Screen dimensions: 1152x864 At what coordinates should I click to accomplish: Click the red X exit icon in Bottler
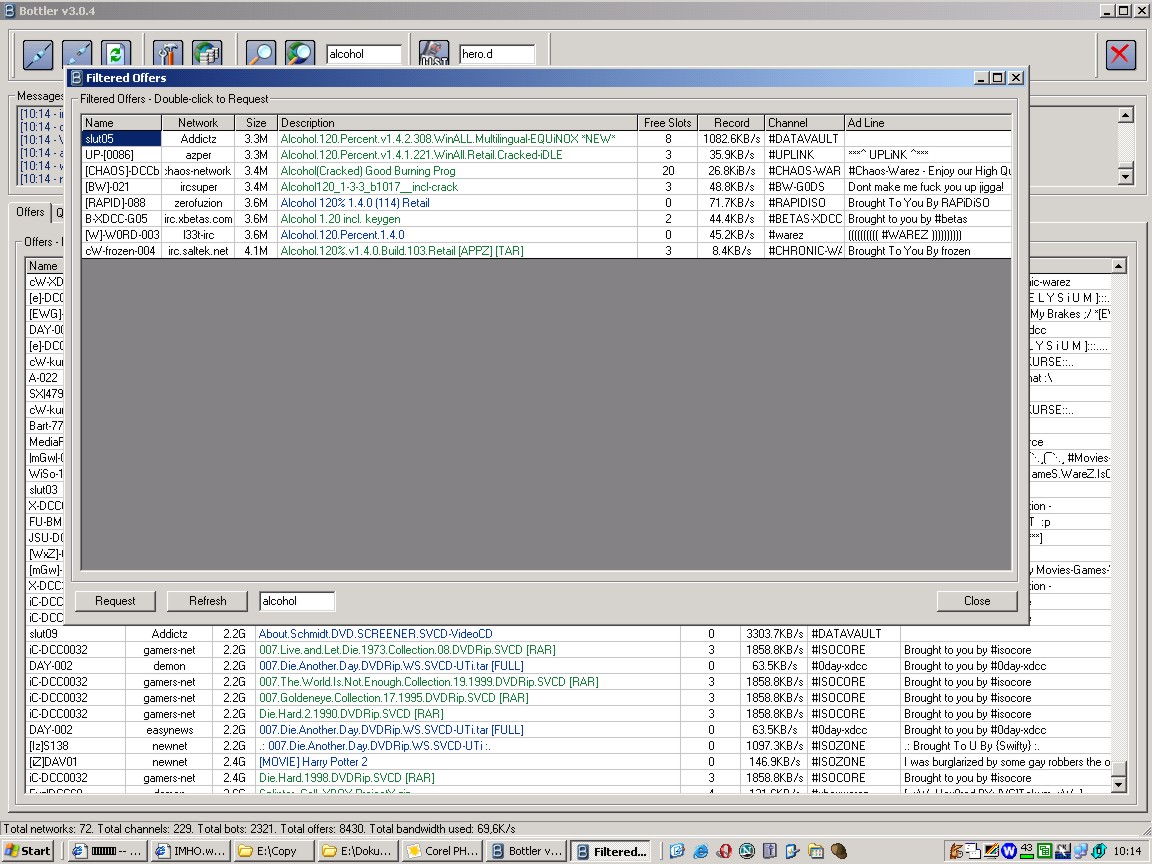(x=1120, y=54)
